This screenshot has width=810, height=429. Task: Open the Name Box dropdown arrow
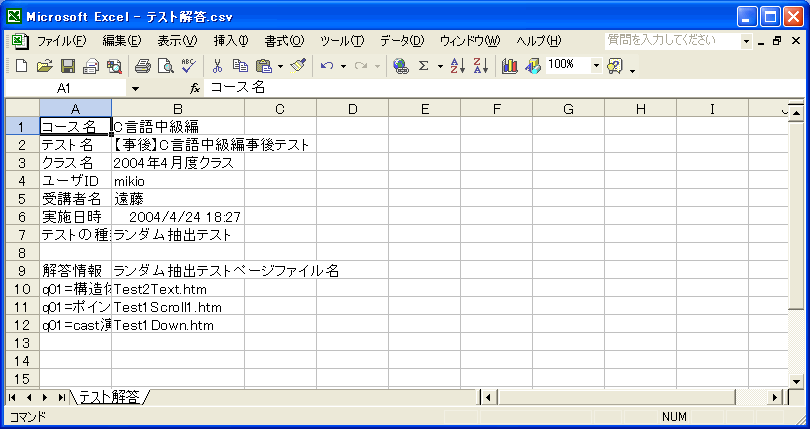(135, 89)
